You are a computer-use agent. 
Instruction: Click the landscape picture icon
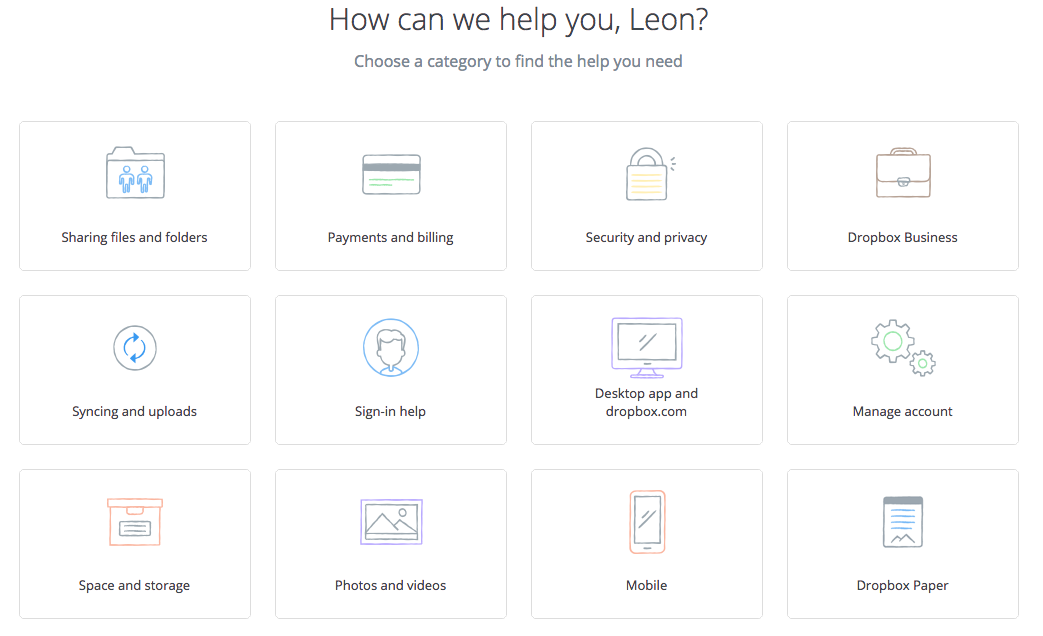[391, 522]
